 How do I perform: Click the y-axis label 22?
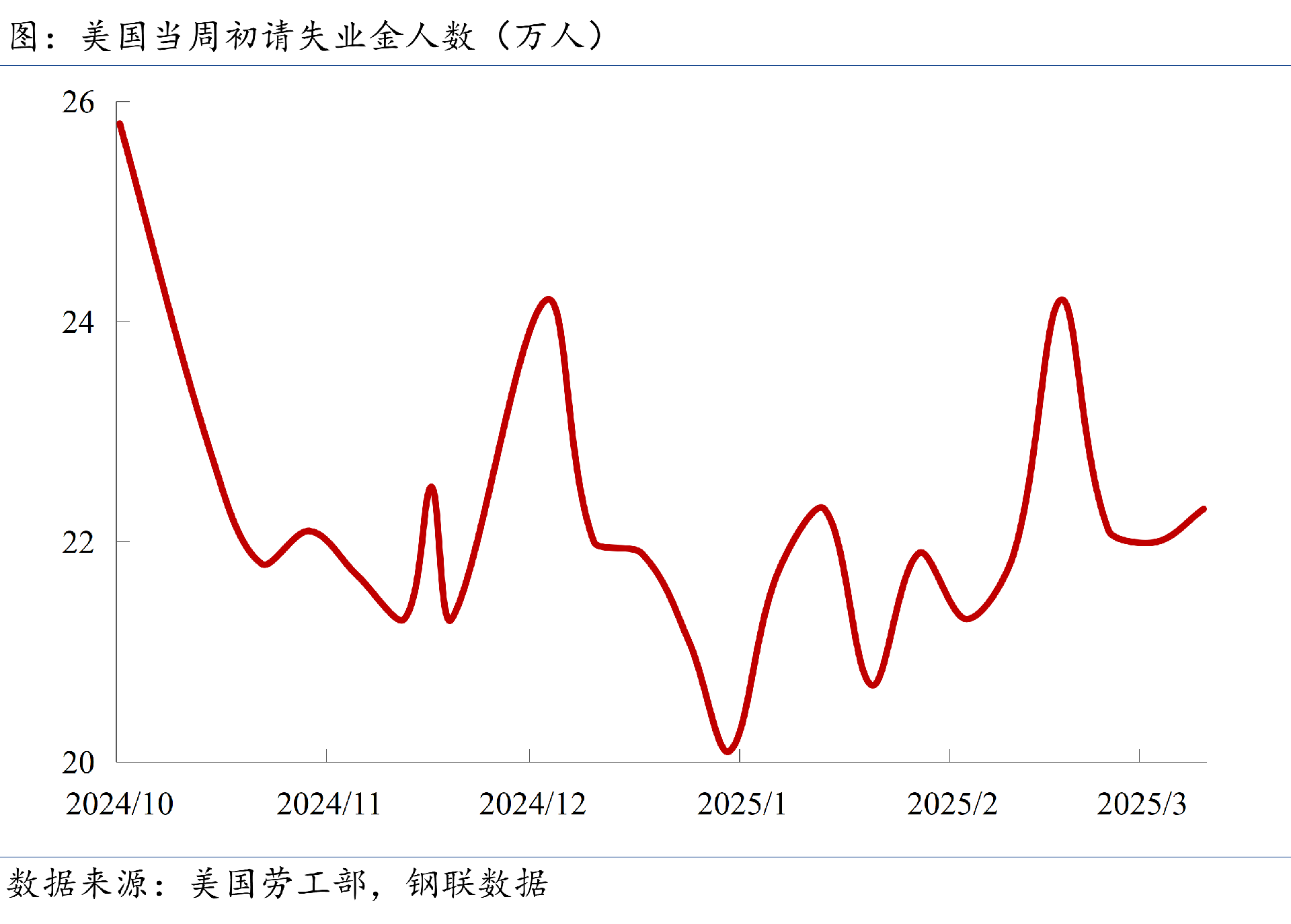[x=78, y=543]
